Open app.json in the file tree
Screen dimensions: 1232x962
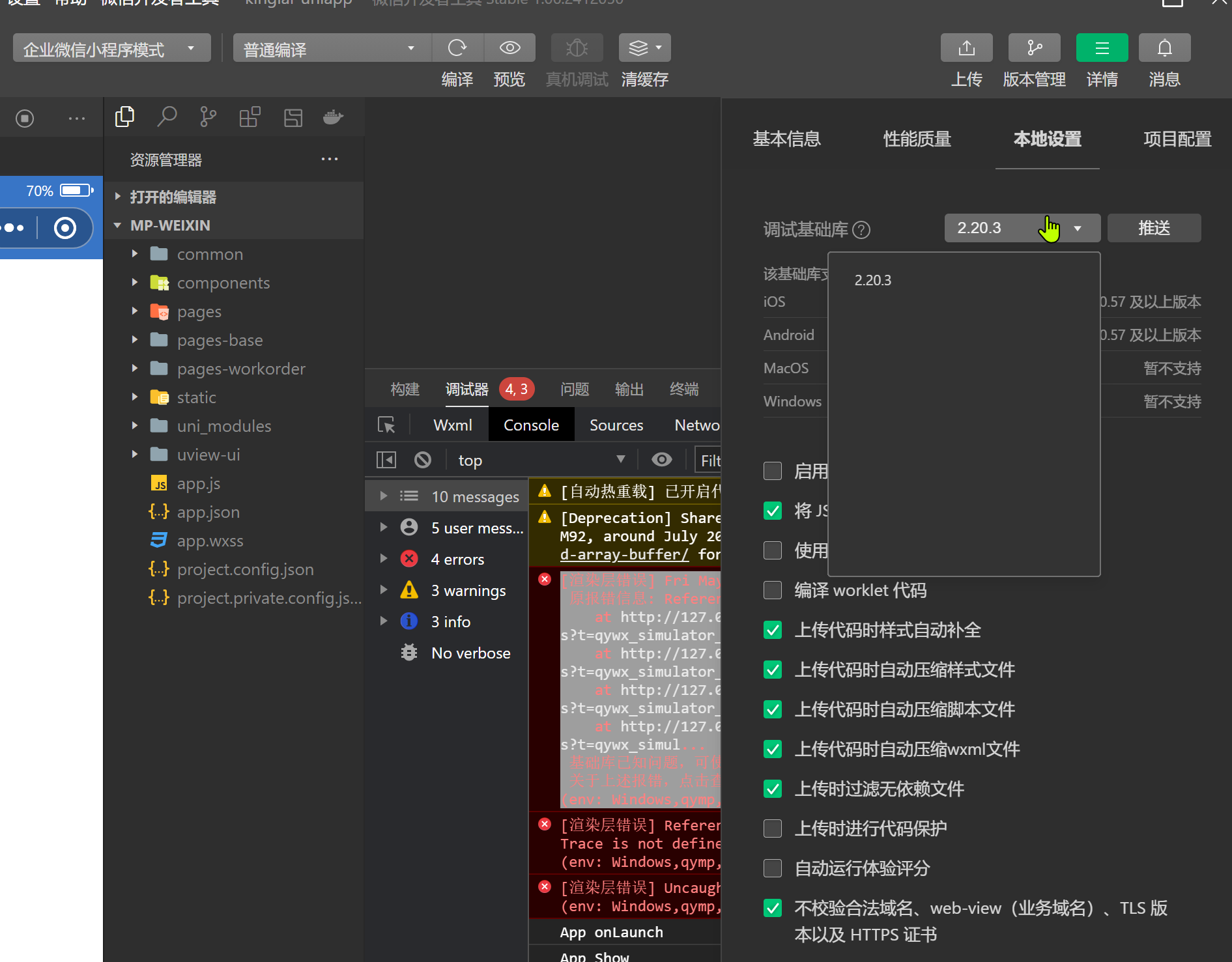coord(208,512)
